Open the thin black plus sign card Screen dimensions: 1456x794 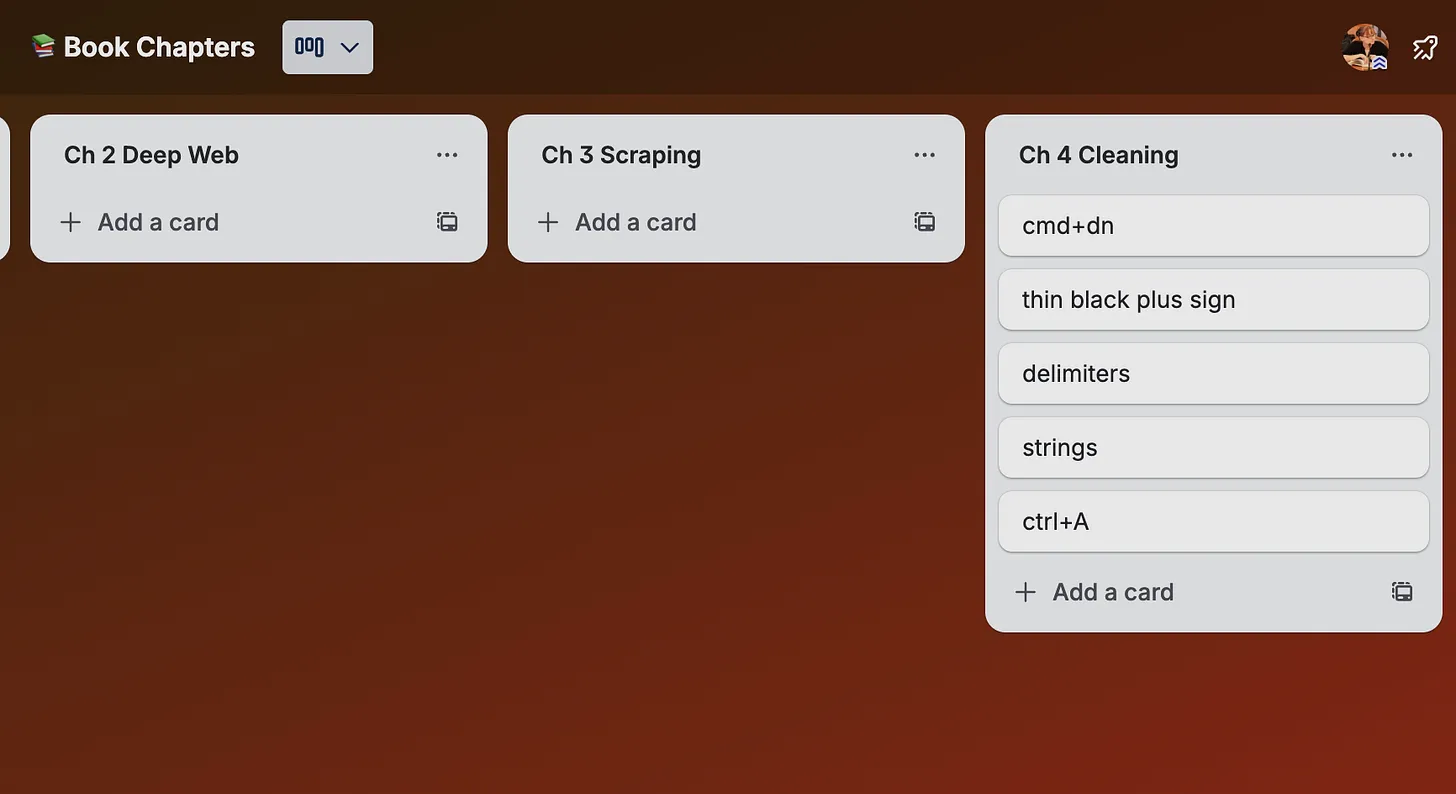(1213, 300)
